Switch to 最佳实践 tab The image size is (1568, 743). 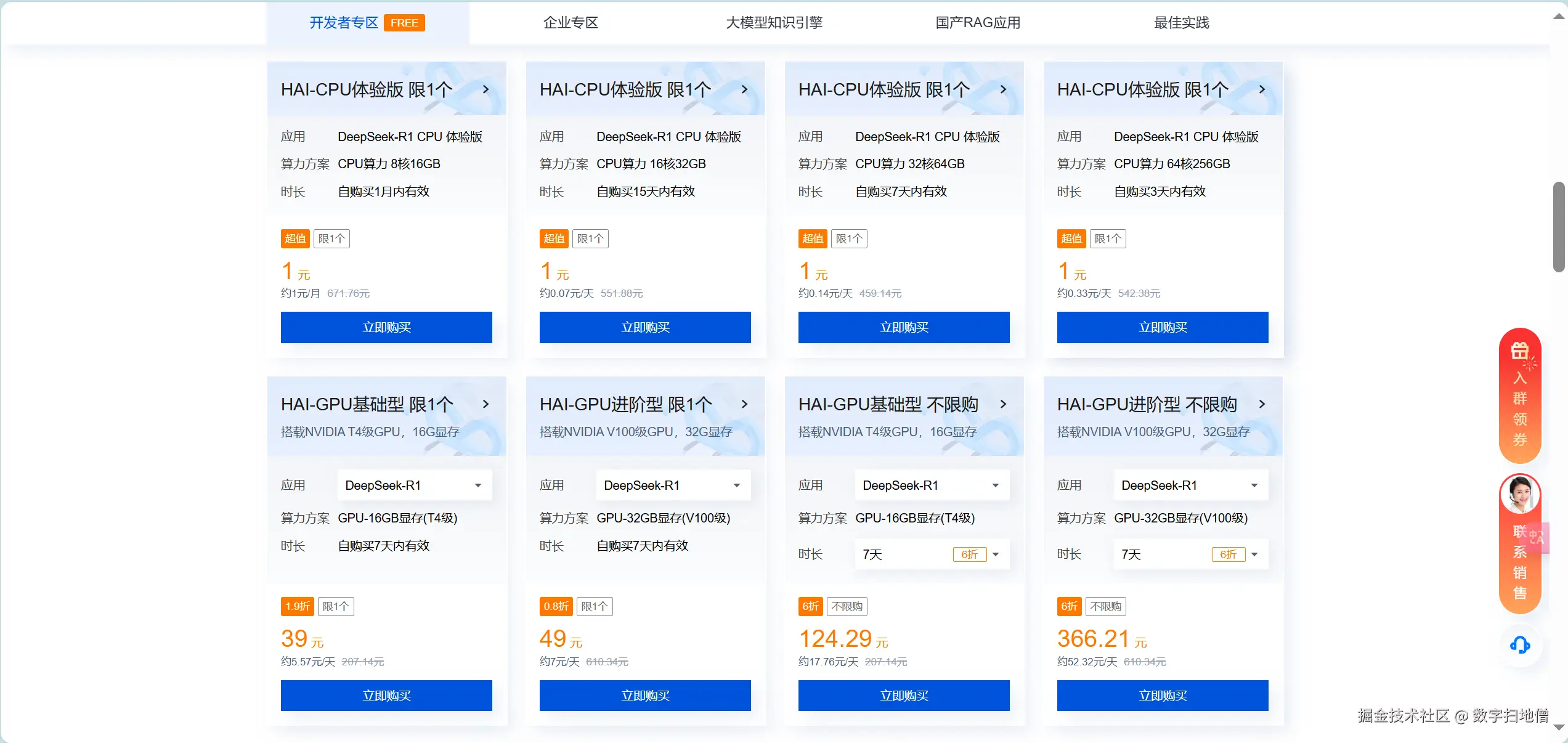(1181, 23)
